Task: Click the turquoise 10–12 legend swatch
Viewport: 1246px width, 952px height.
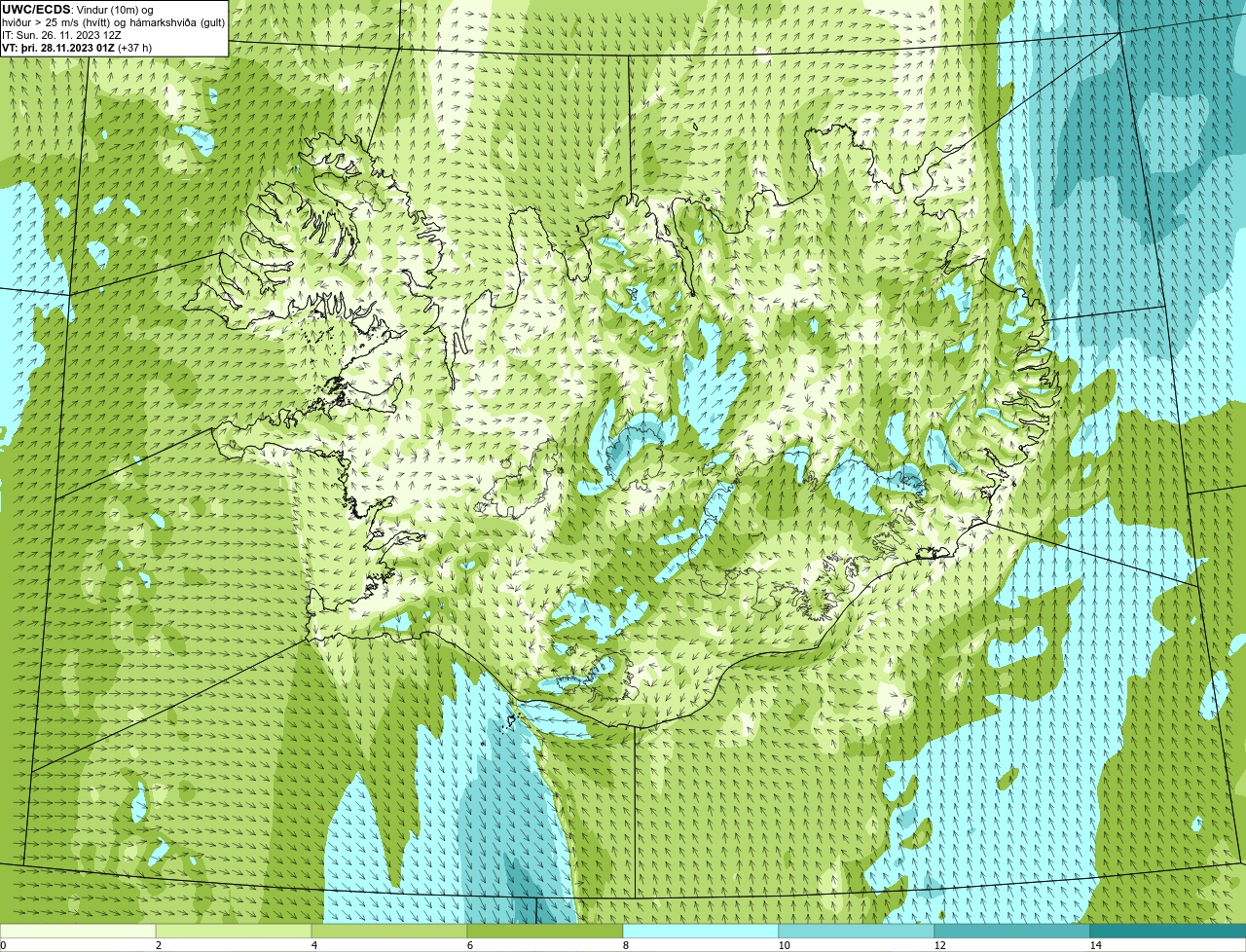Action: point(857,931)
